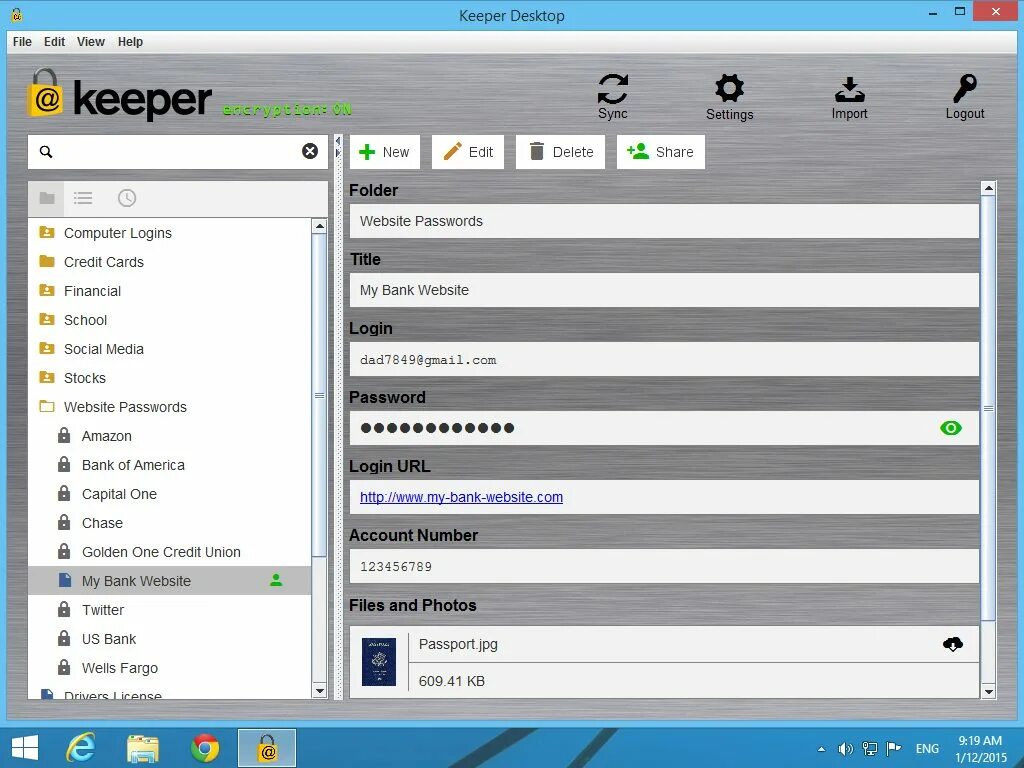Click the network tray icon
Screen dimensions: 1024x768
point(869,748)
